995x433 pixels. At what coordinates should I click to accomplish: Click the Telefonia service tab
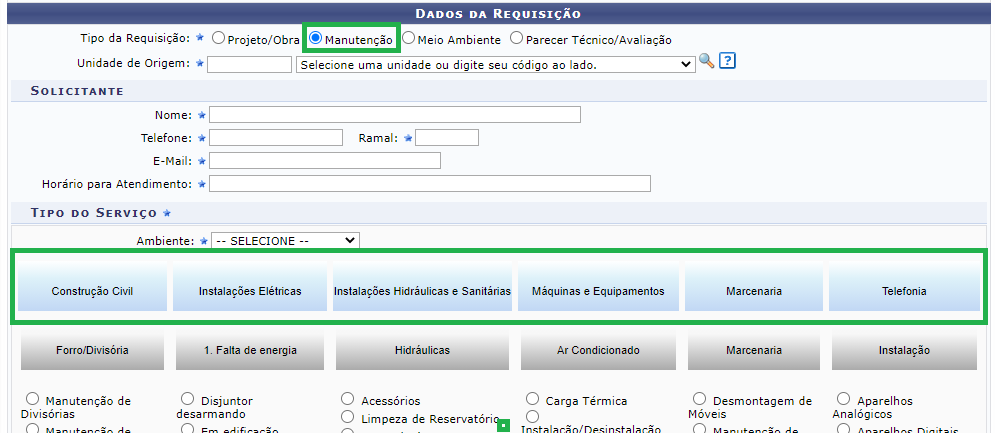coord(903,291)
